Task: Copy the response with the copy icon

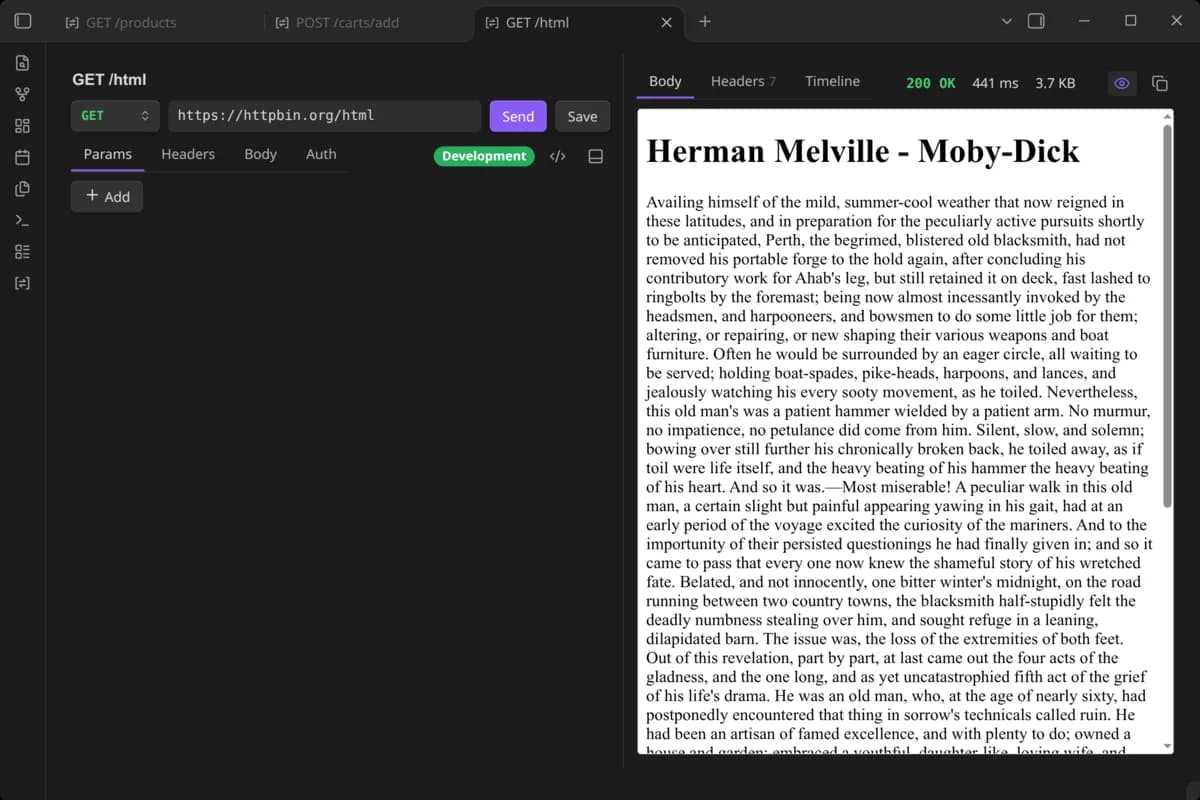Action: point(1160,83)
